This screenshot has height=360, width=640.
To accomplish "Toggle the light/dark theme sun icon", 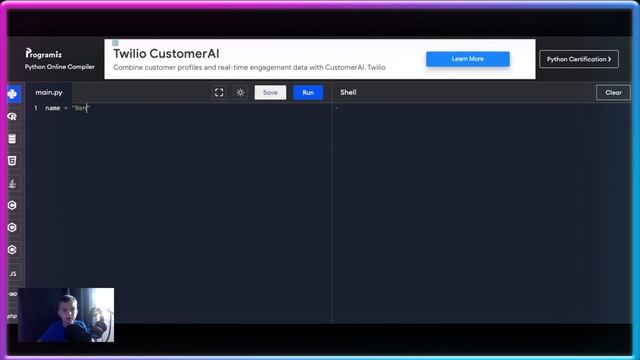I will (240, 93).
